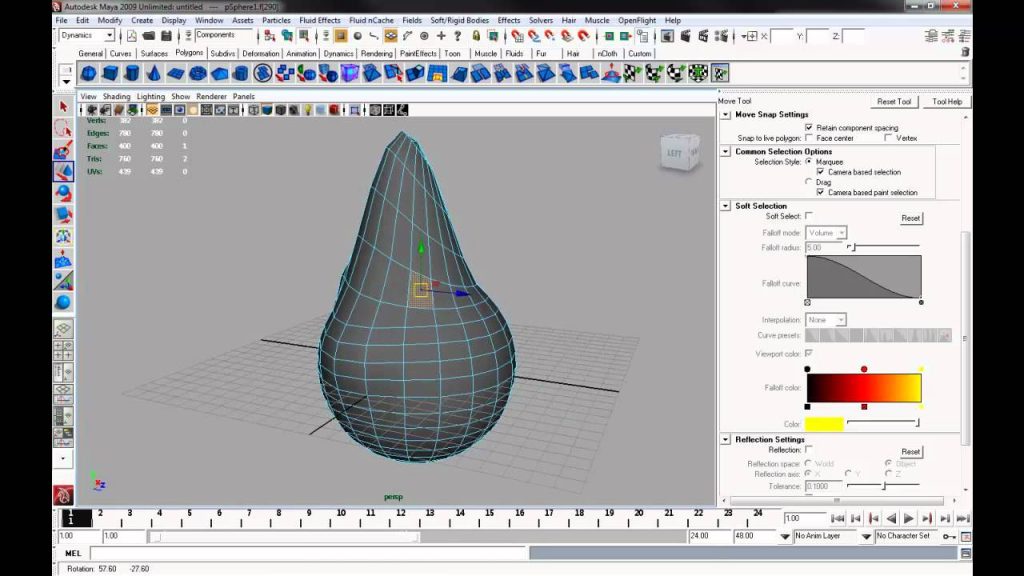This screenshot has height=576, width=1024.
Task: Collapse the Move Snap Settings section
Action: [725, 114]
